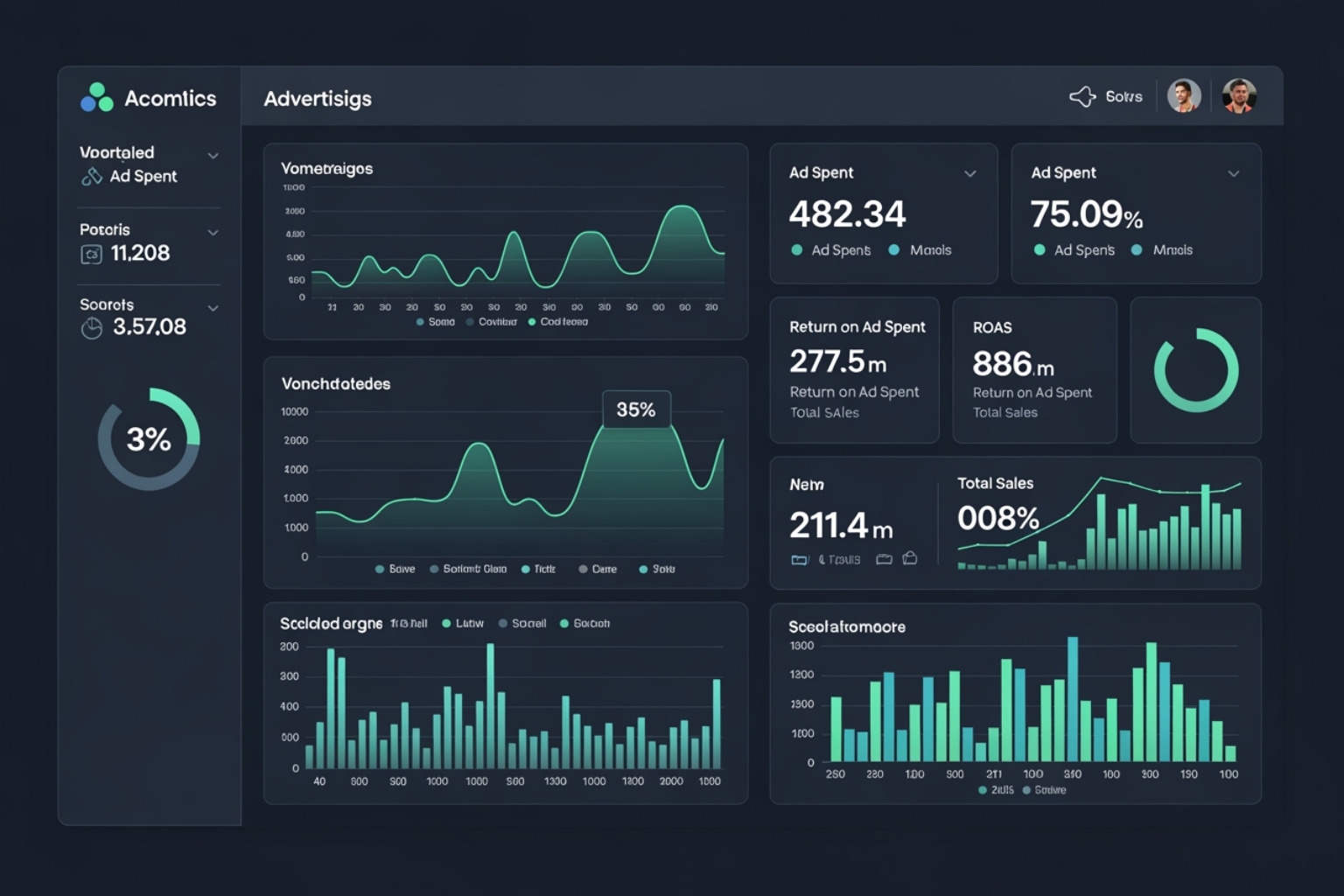Click the Acomtics logo icon
This screenshot has height=896, width=1344.
(x=96, y=98)
